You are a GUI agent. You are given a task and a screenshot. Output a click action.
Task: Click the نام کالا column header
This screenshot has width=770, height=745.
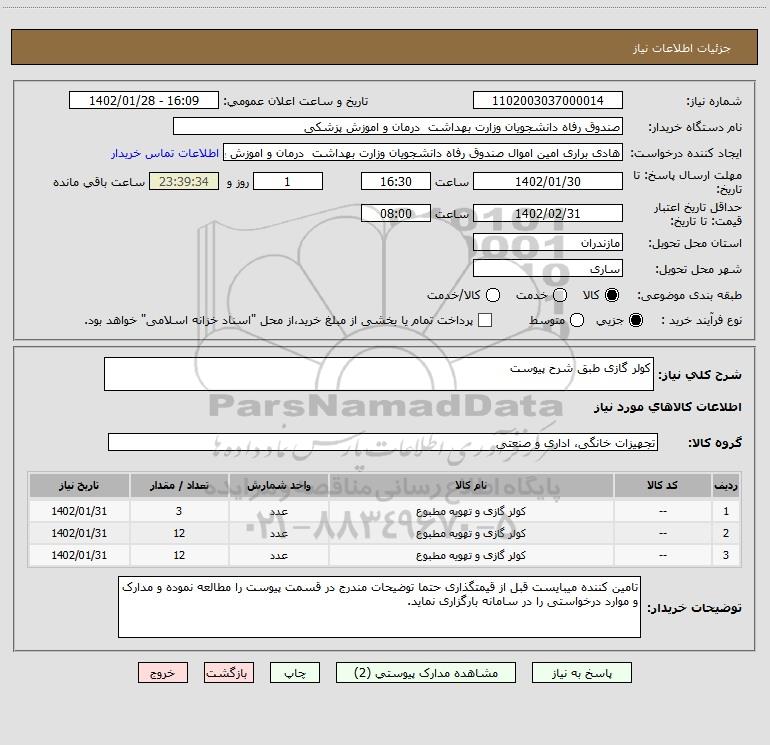471,485
